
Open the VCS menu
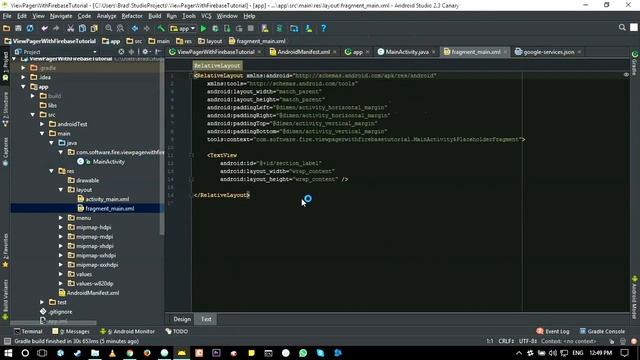tap(206, 16)
